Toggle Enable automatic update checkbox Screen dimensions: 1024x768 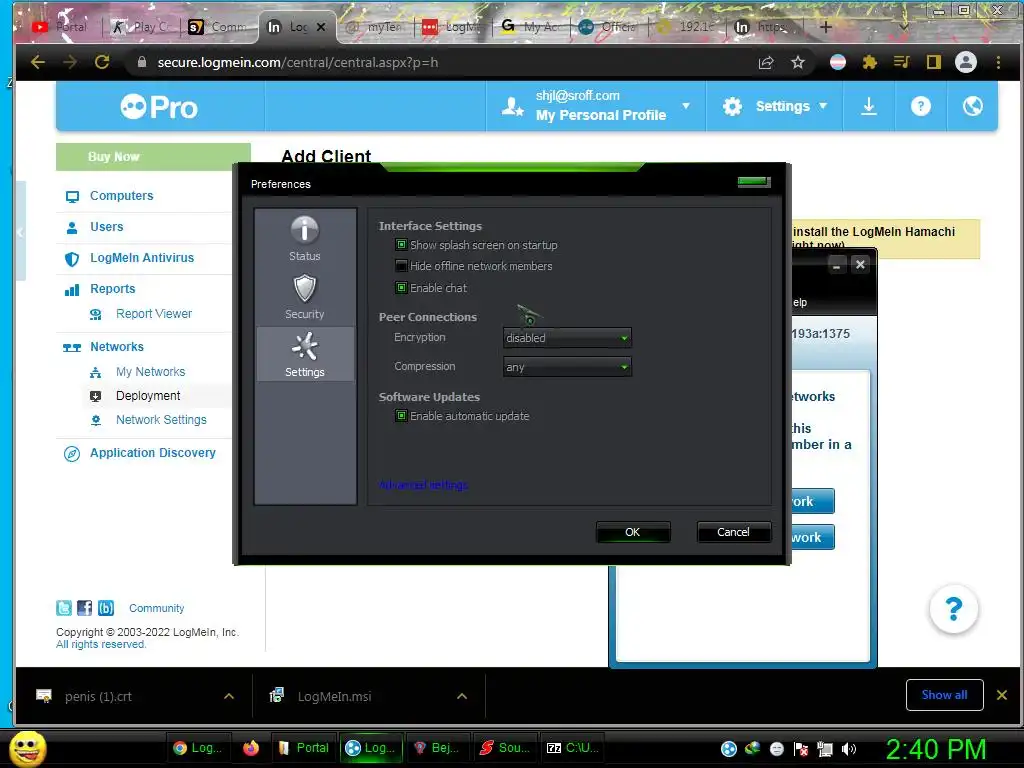pos(402,415)
